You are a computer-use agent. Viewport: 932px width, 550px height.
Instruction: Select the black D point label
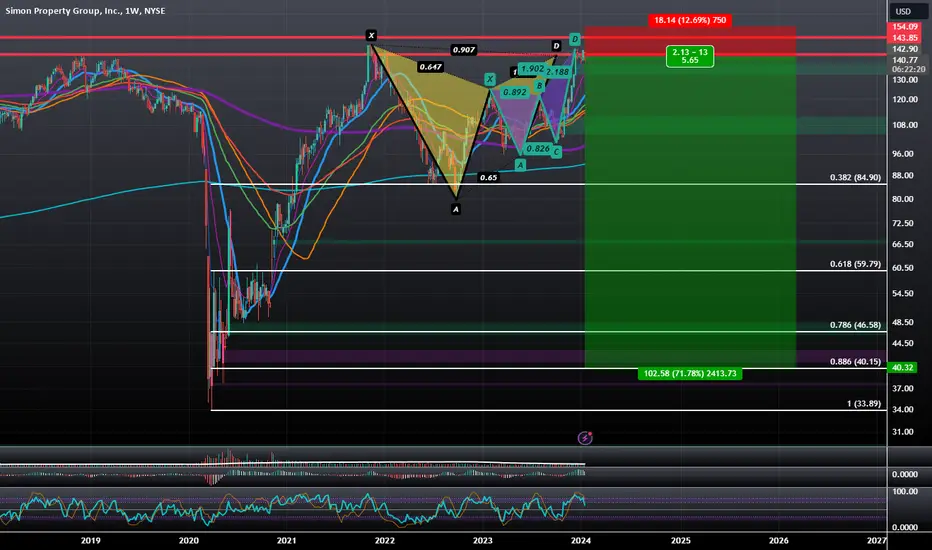(556, 46)
